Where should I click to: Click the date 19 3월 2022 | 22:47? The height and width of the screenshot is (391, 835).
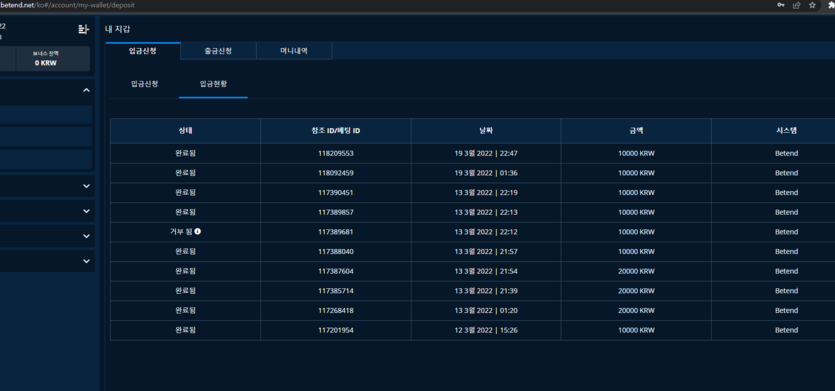486,153
